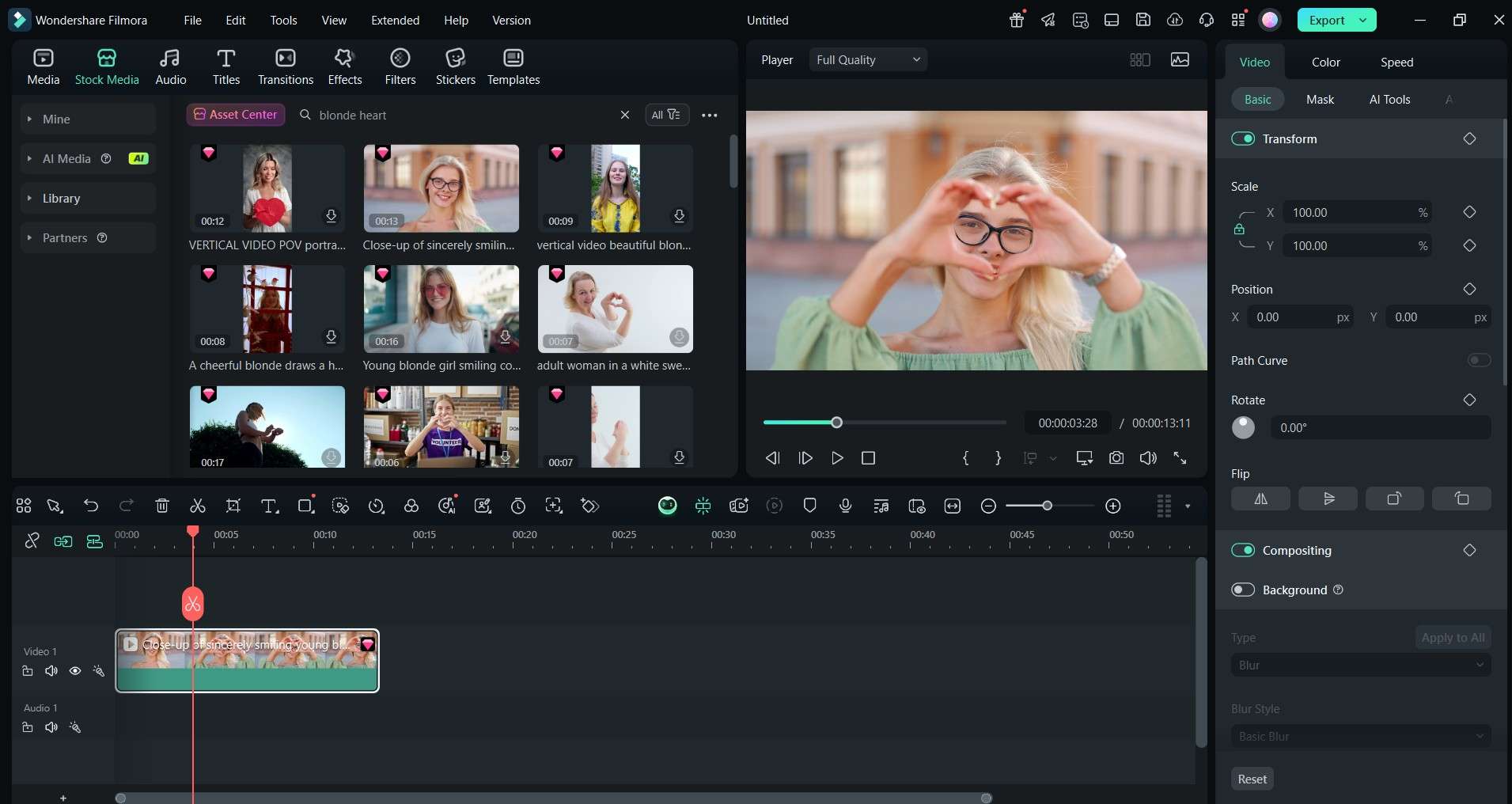Click the timeline zoom slider handle
The image size is (1512, 804).
pyautogui.click(x=1047, y=506)
